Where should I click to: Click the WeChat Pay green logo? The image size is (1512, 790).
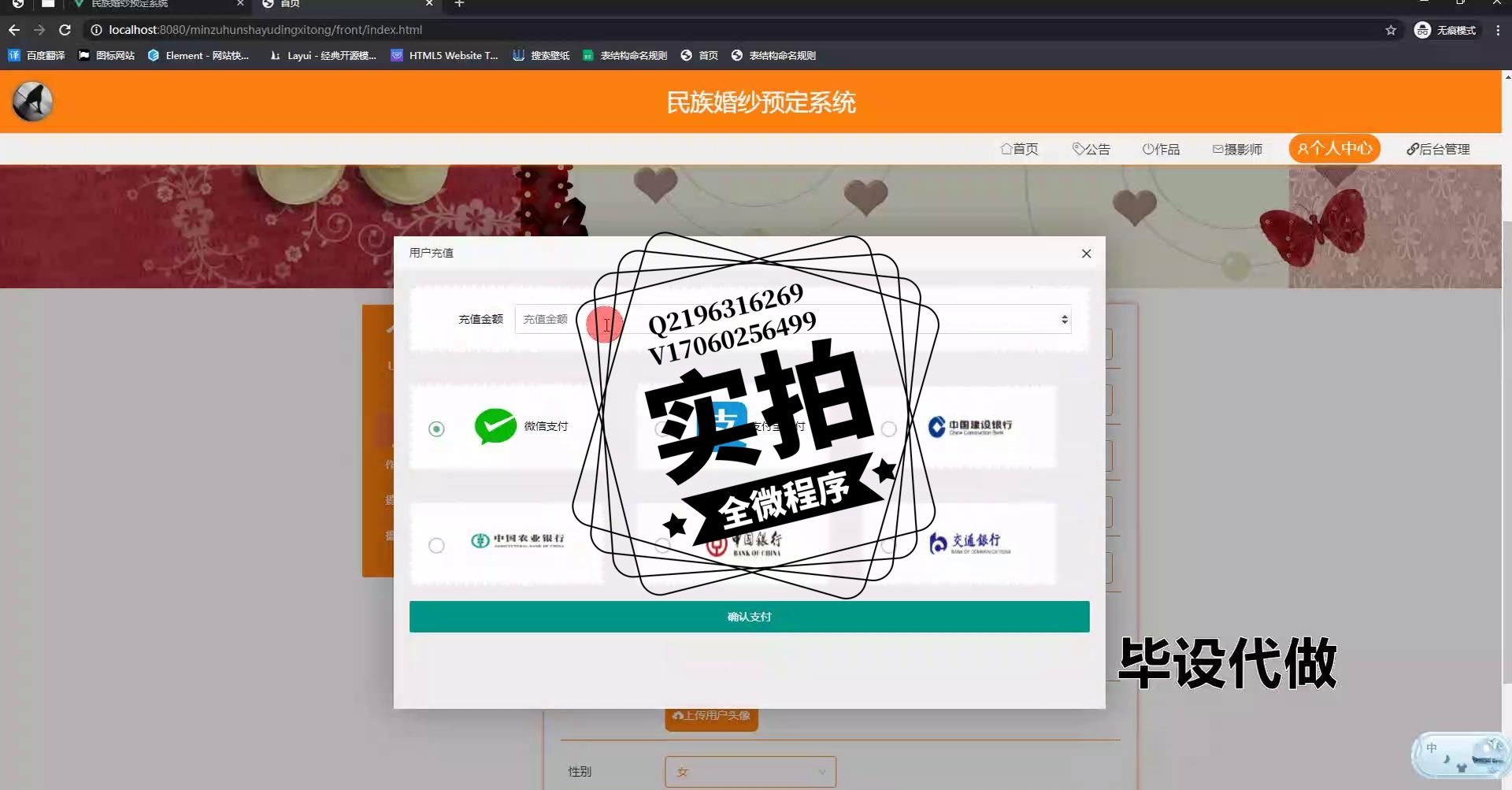[x=495, y=426]
